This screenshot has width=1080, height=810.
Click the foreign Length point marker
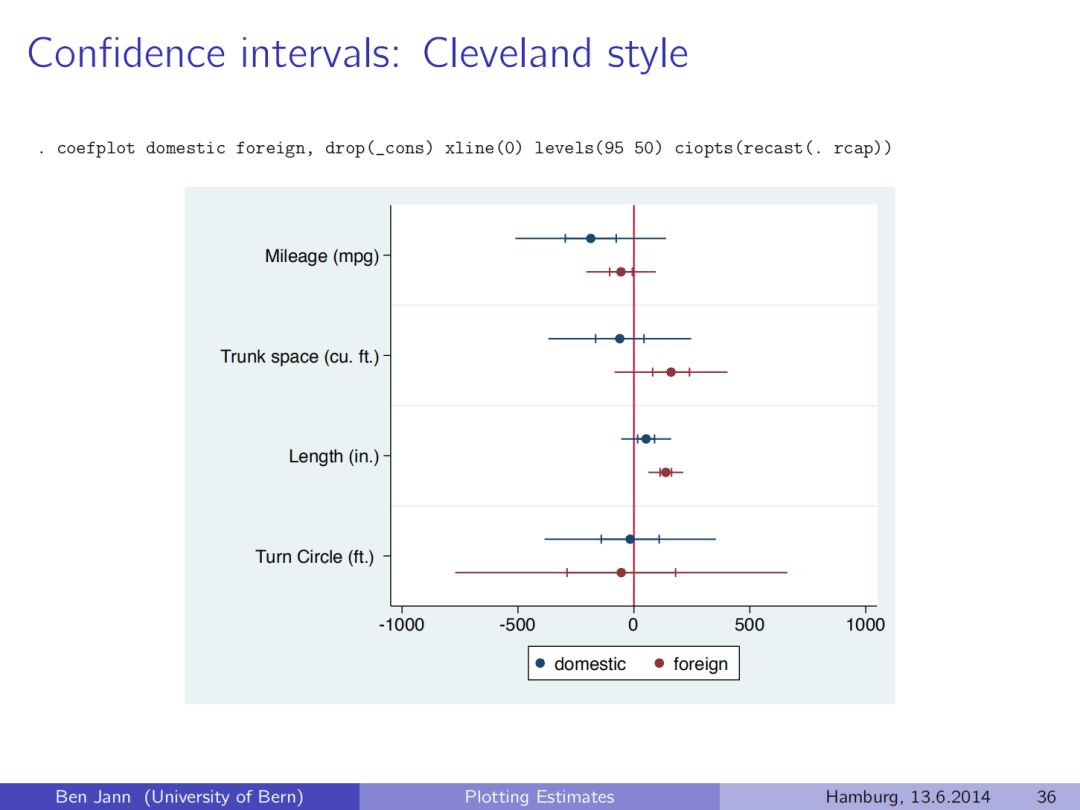click(x=665, y=472)
